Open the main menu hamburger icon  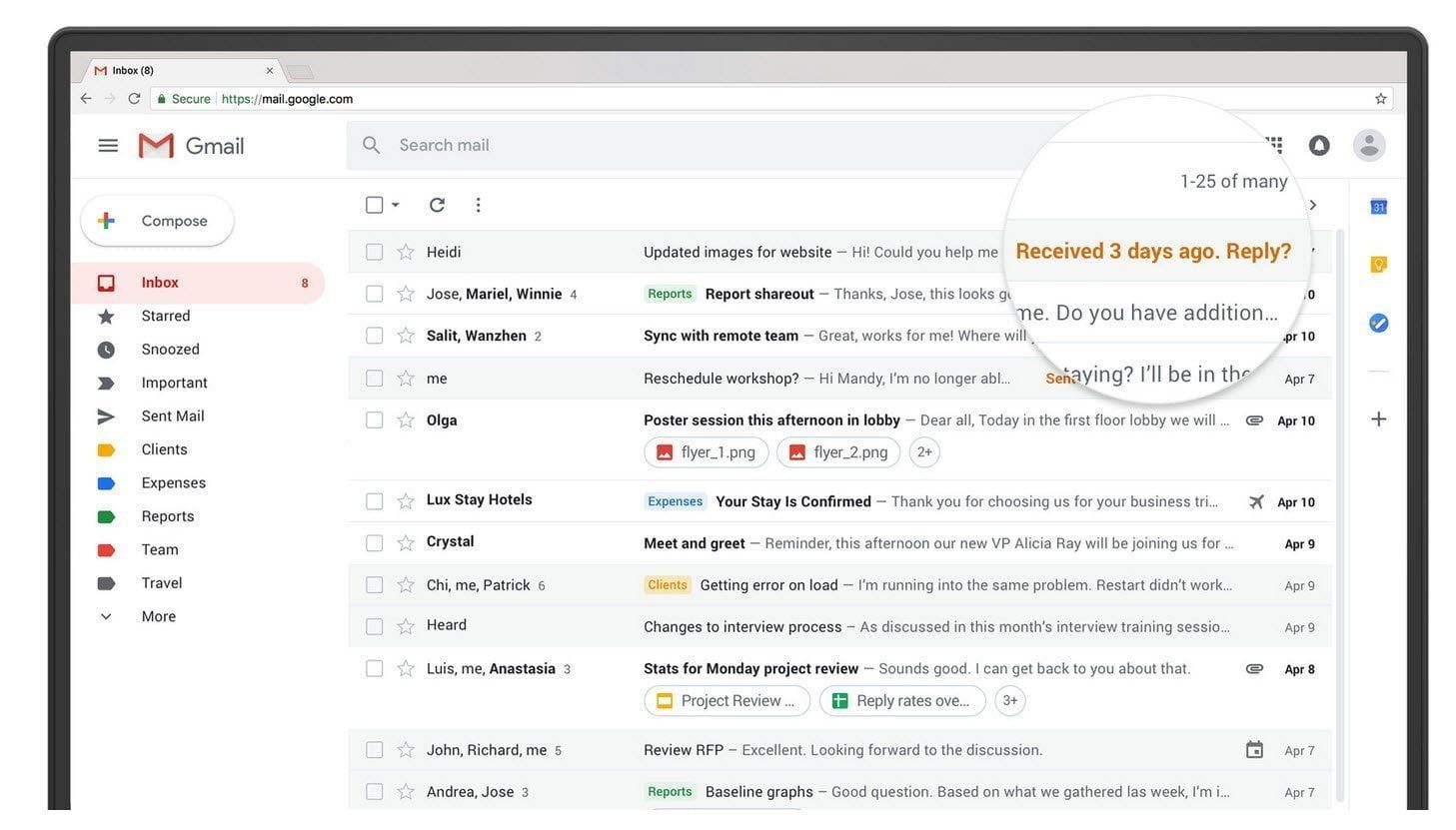click(108, 146)
